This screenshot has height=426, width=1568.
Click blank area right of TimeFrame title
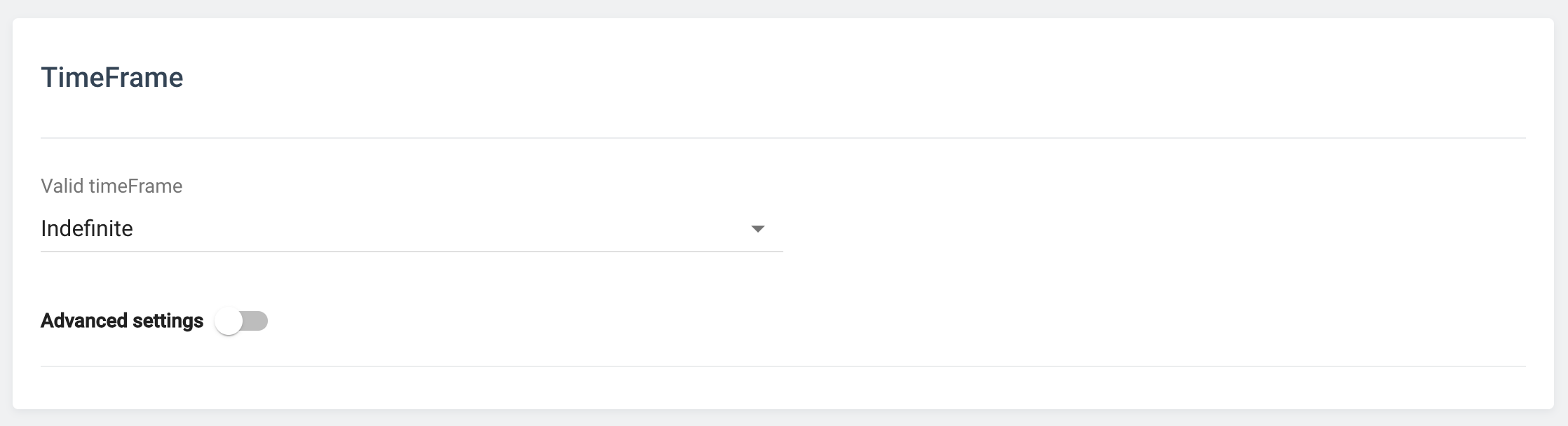pyautogui.click(x=842, y=78)
